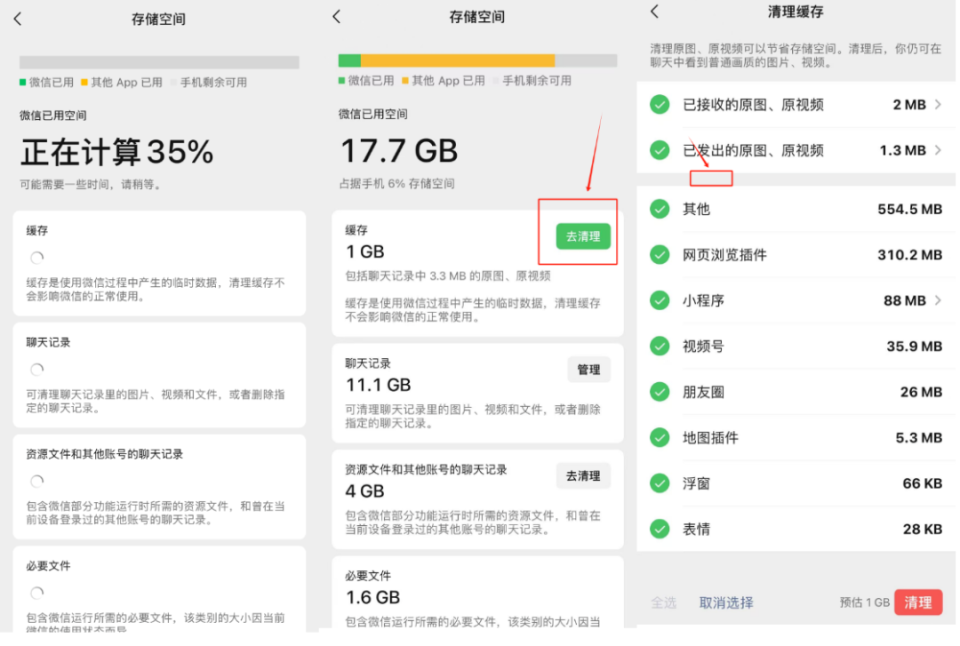
Task: Tap 管理 button for 聊天记录
Action: click(x=588, y=369)
